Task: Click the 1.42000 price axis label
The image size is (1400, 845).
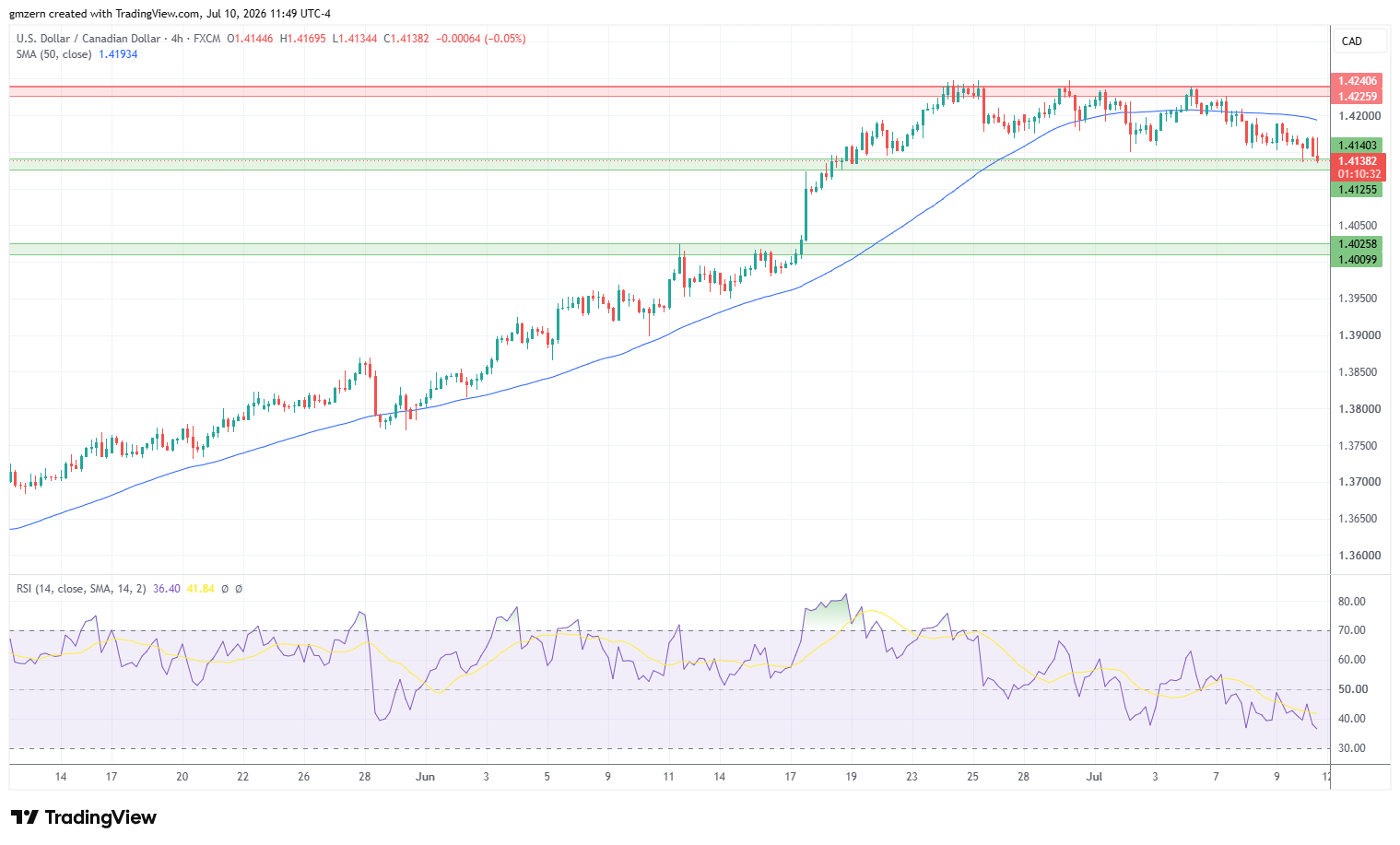Action: pos(1359,116)
